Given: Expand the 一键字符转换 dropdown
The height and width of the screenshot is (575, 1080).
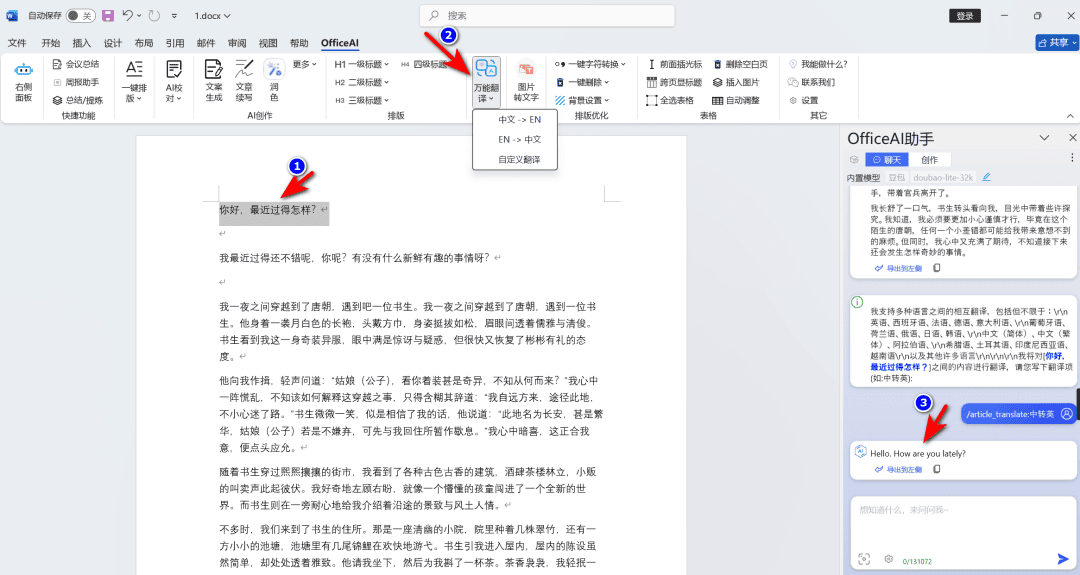Looking at the screenshot, I should [x=590, y=64].
